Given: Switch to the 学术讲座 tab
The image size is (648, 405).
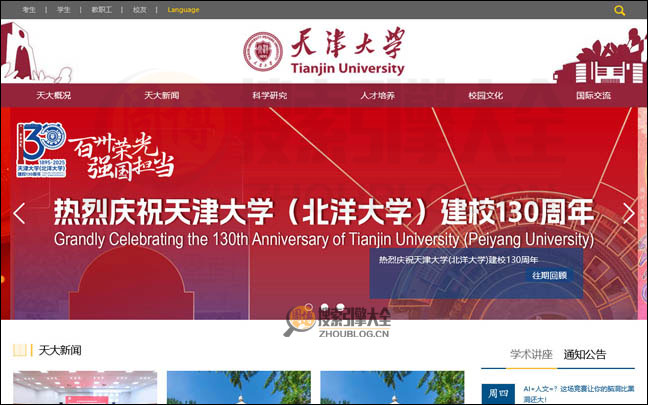Looking at the screenshot, I should pos(531,354).
